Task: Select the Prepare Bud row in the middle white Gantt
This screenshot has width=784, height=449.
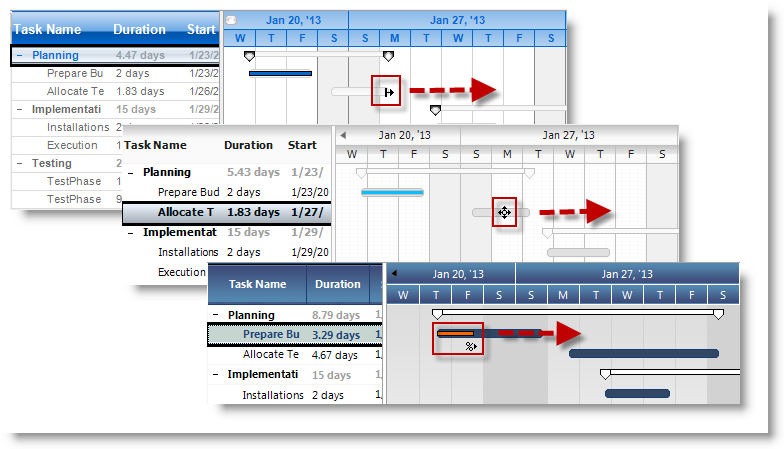Action: [227, 192]
